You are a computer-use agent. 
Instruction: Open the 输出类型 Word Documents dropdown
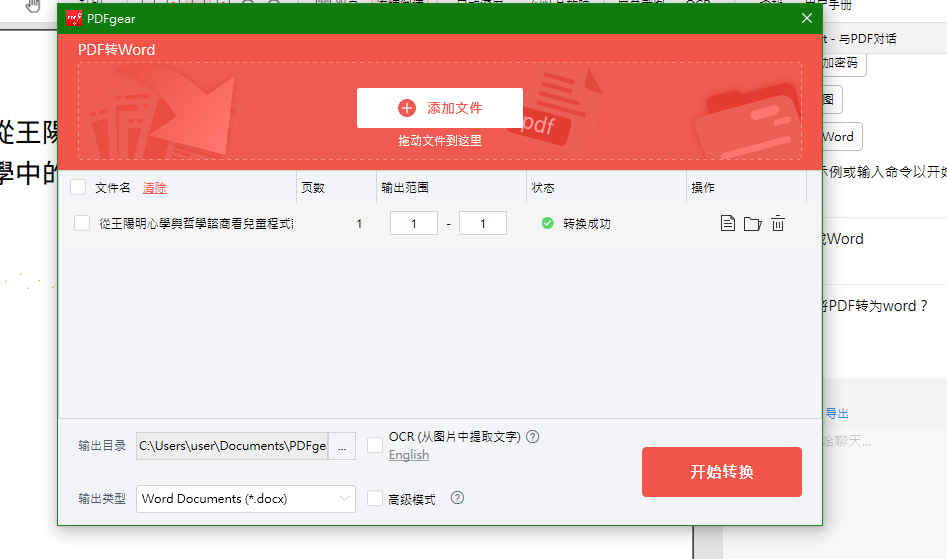pos(246,499)
